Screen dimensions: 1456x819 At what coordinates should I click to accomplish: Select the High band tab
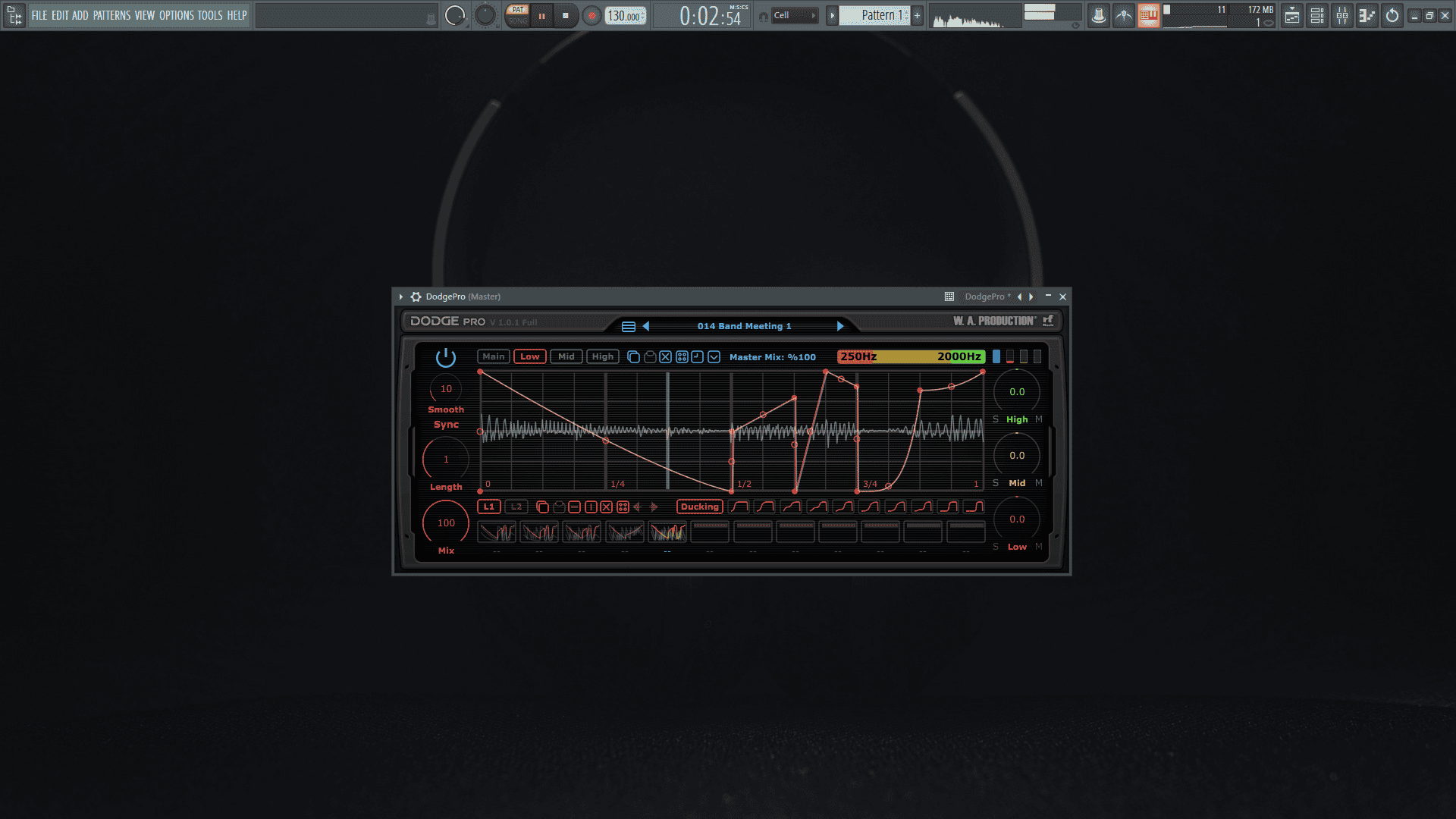click(x=603, y=356)
